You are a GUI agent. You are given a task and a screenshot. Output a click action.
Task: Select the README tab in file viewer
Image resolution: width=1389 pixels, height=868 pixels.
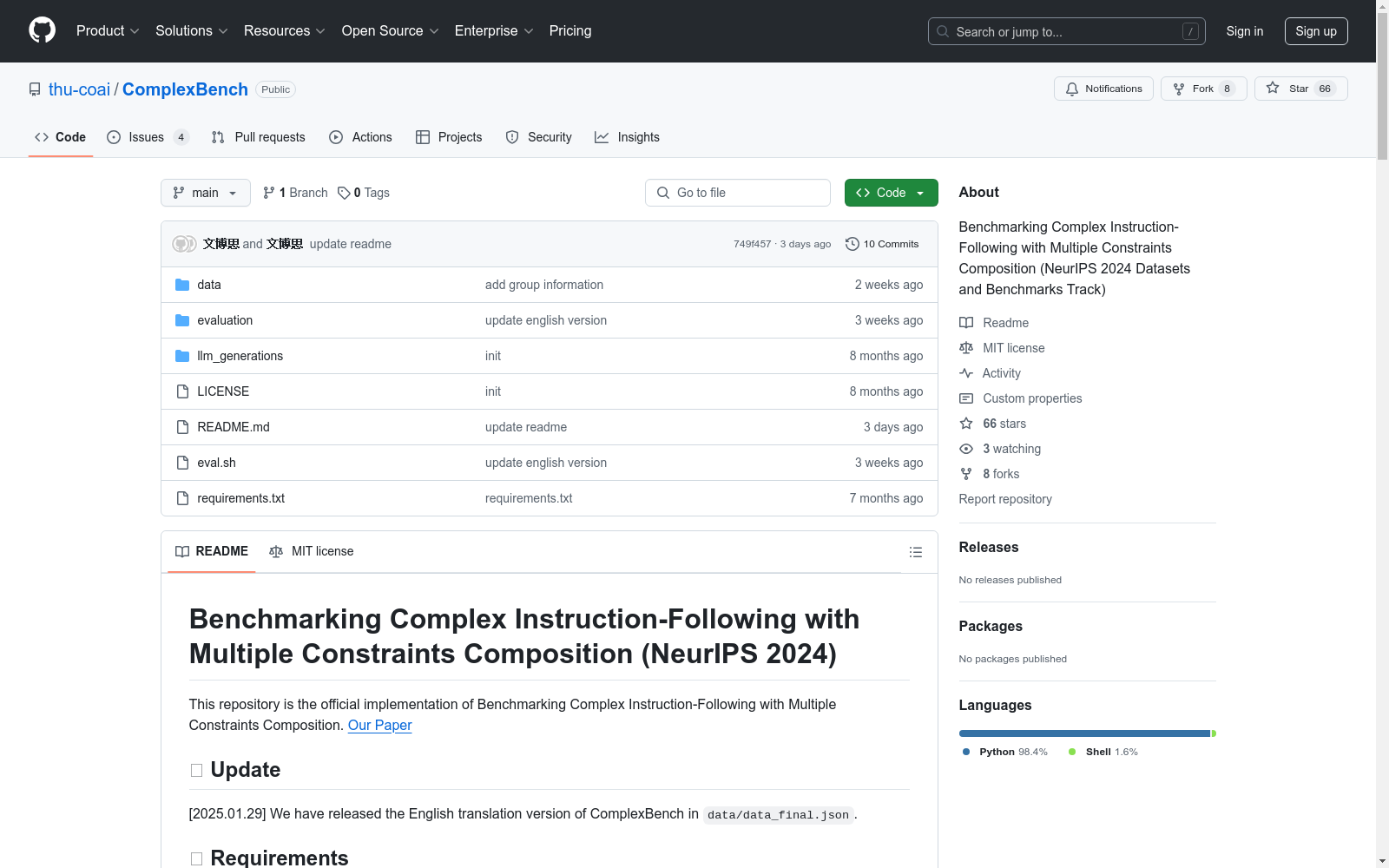[212, 551]
